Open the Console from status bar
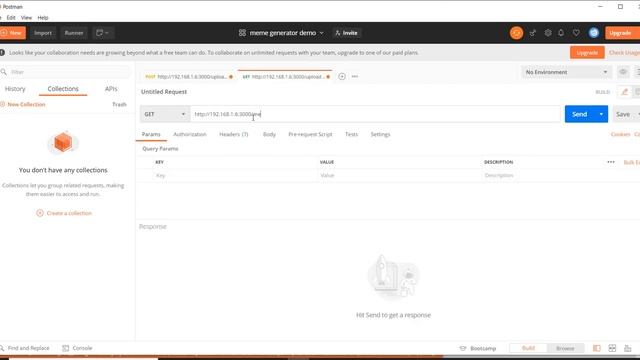Image resolution: width=640 pixels, height=360 pixels. (x=77, y=348)
